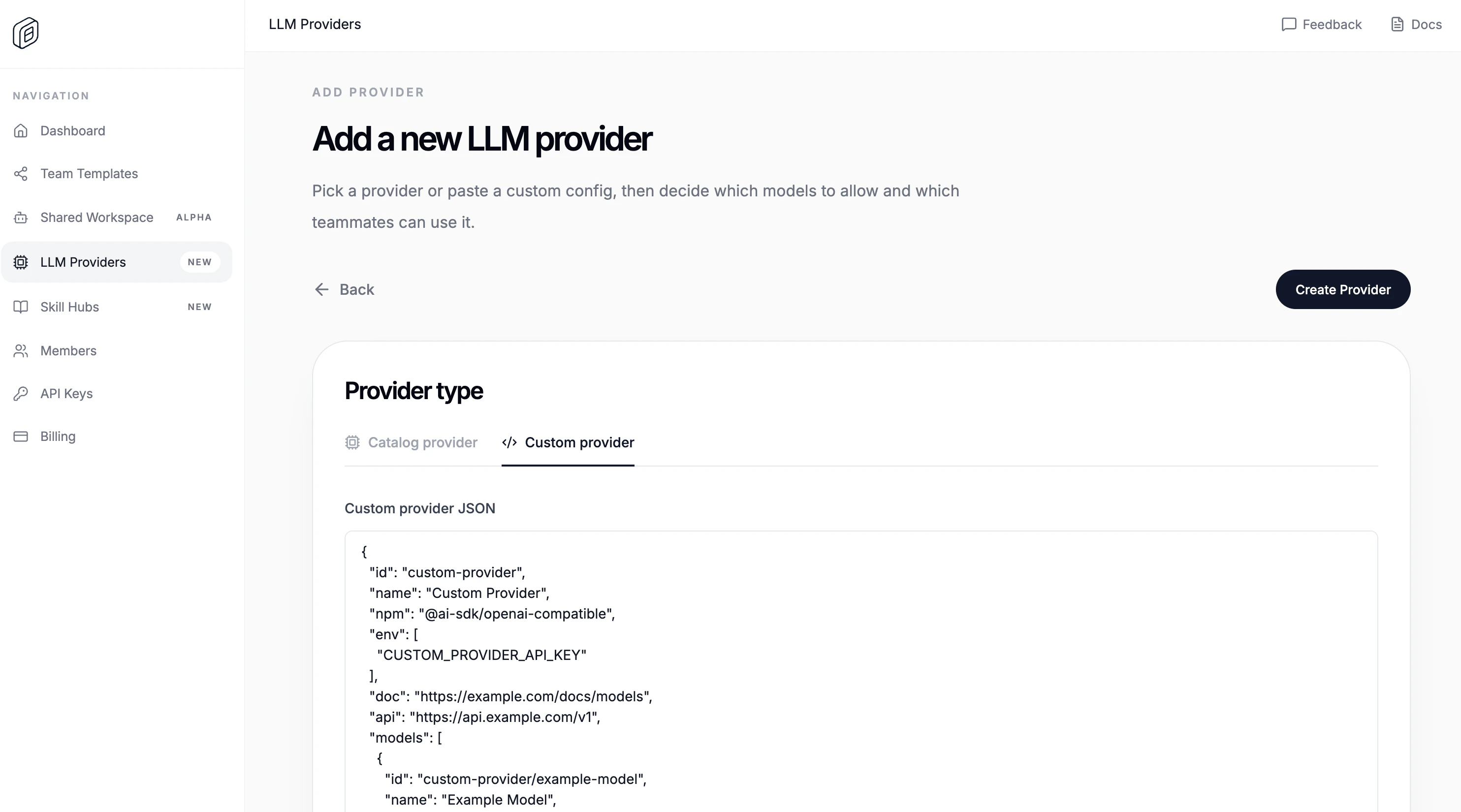Click the LLM Providers chip icon
Viewport: 1461px width, 812px height.
pyautogui.click(x=20, y=262)
